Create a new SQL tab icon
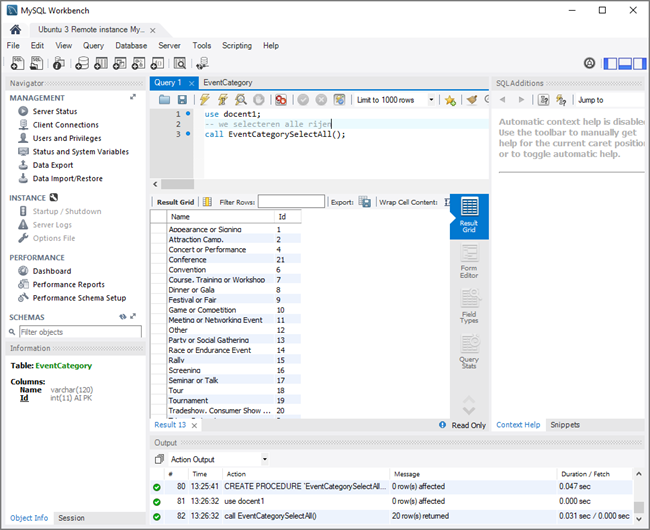650x530 pixels. tap(17, 63)
